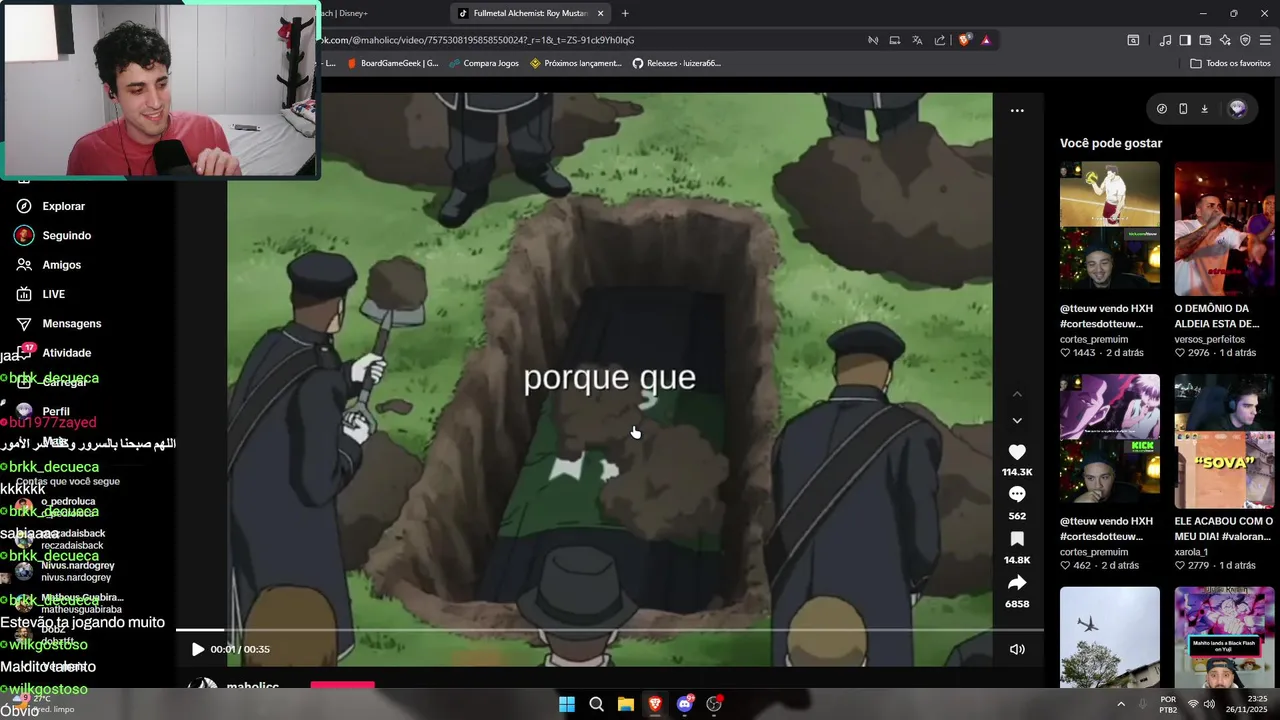Open 'O DEMÔNIO DA ALDEIA' video thumbnail

point(1224,228)
